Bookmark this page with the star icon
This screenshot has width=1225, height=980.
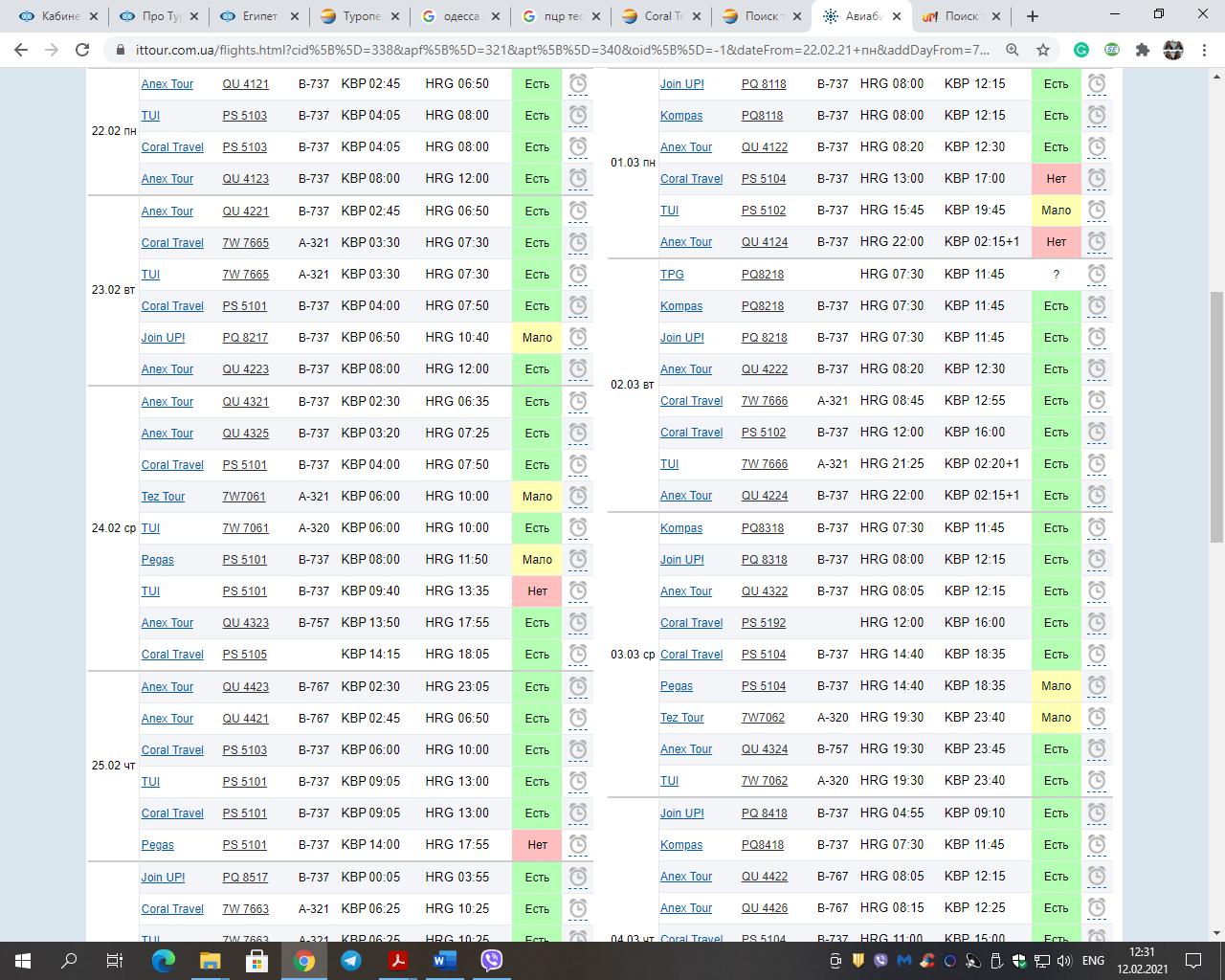[1043, 50]
